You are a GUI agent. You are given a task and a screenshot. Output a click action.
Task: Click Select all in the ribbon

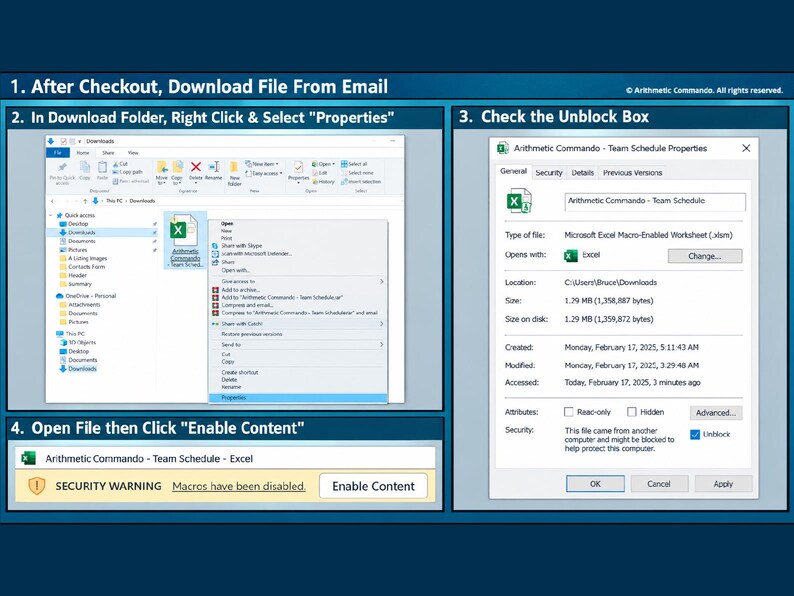pyautogui.click(x=354, y=164)
